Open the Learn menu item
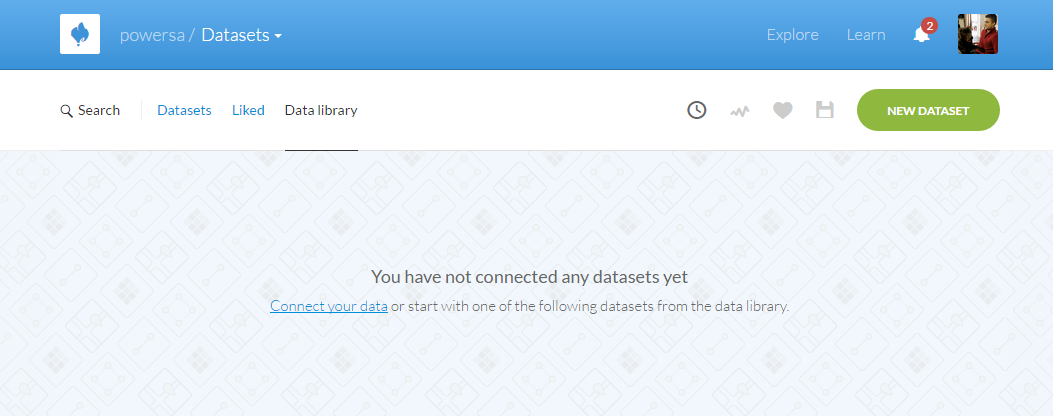 (x=866, y=35)
